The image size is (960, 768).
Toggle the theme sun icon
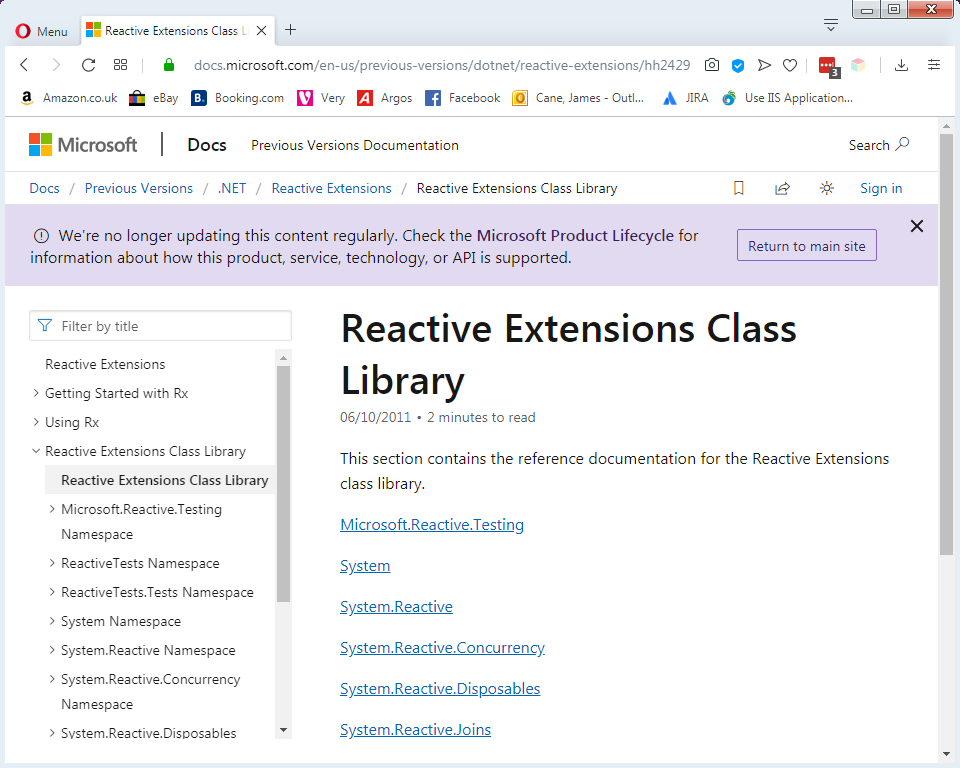(x=827, y=188)
